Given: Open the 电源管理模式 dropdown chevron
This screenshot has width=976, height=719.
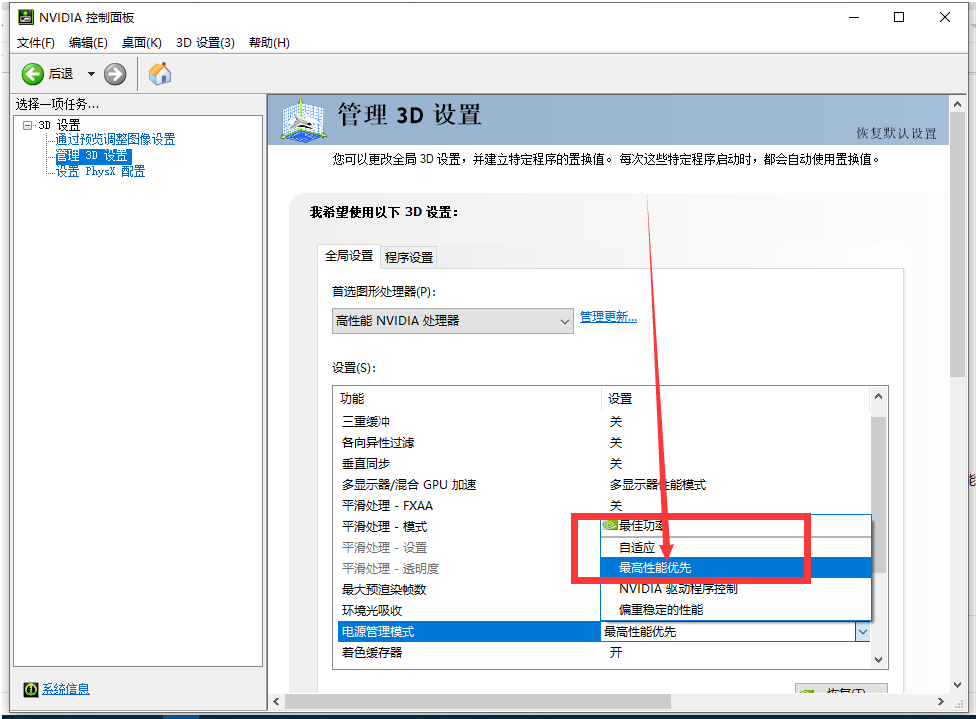Looking at the screenshot, I should (x=862, y=631).
